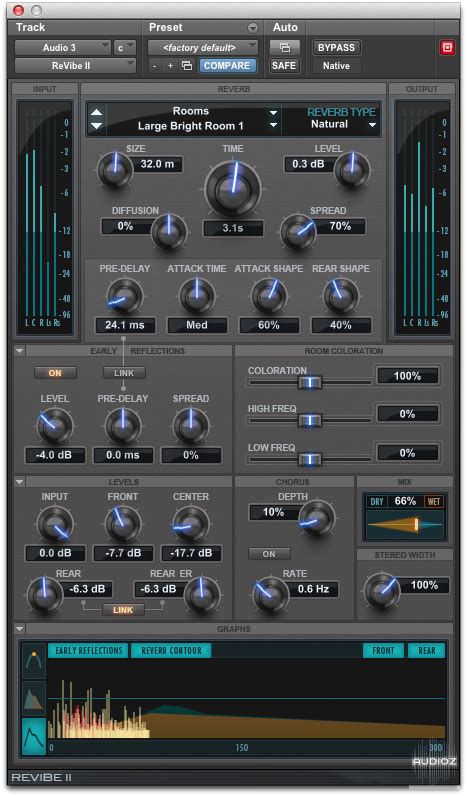Click the LOW FREQ slider handle
The image size is (467, 796).
click(310, 459)
